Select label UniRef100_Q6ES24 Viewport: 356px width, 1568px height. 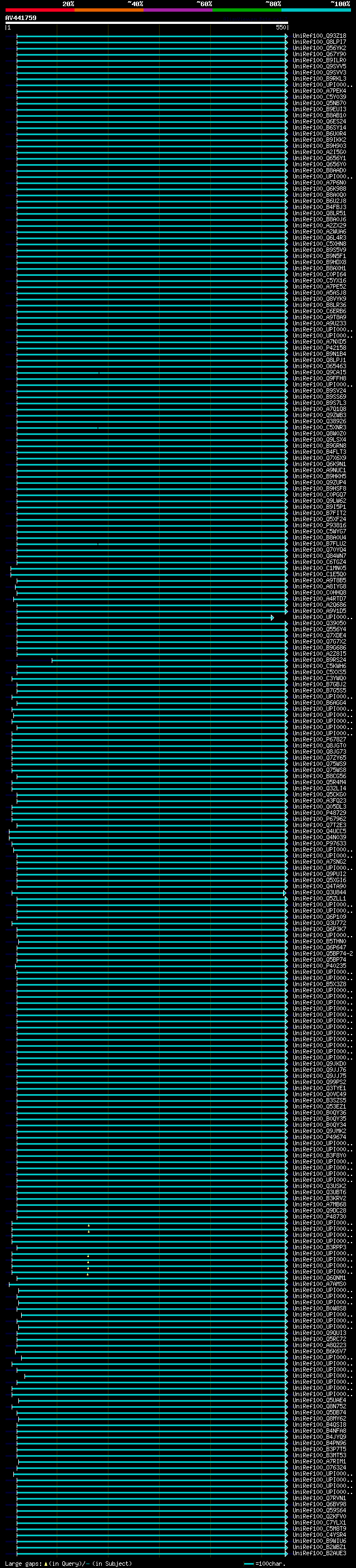319,122
